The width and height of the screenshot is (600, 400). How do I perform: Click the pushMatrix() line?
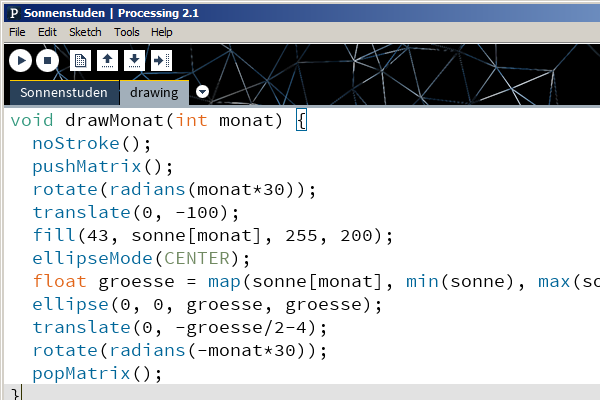[103, 167]
